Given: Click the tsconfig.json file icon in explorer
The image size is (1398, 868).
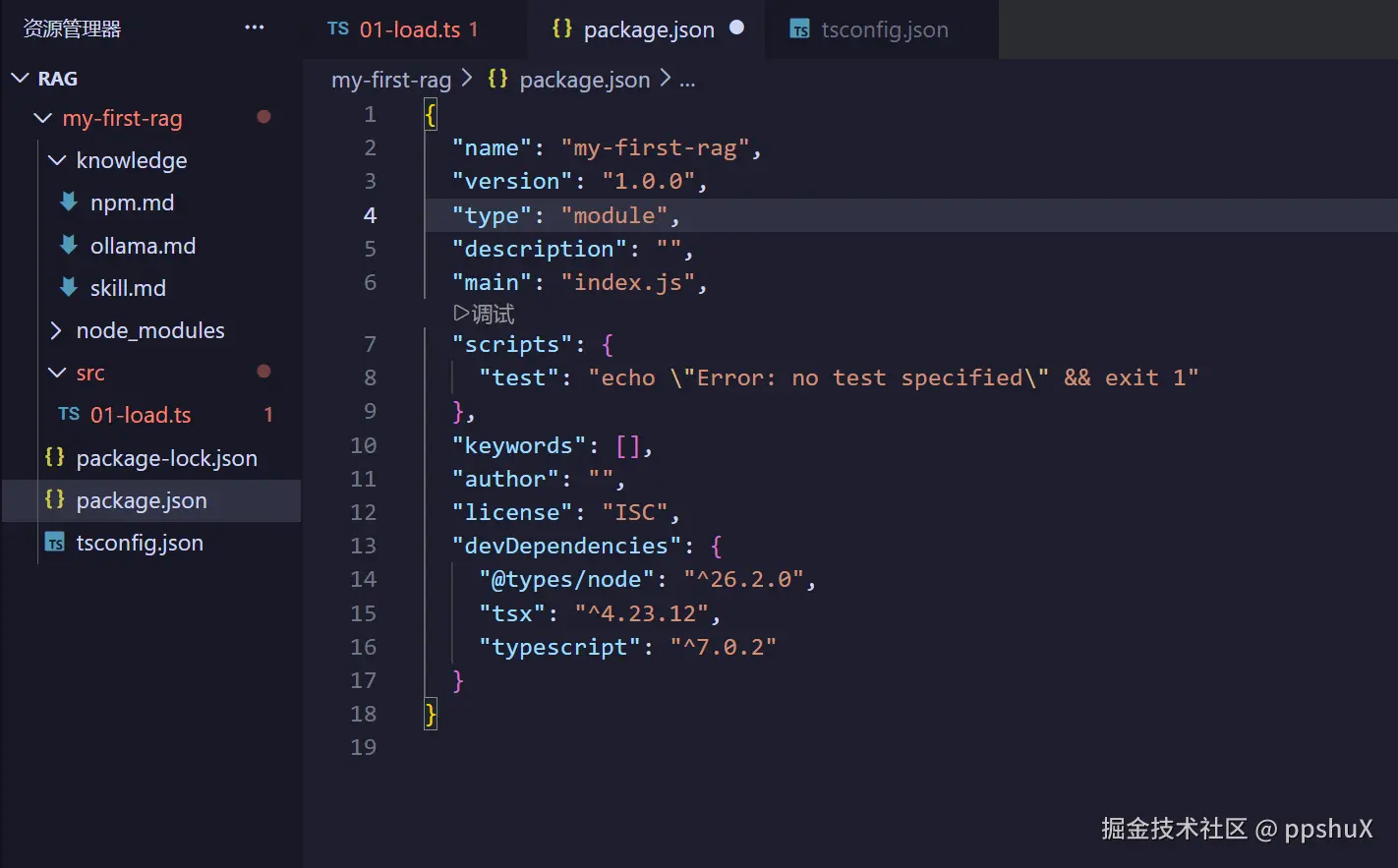Looking at the screenshot, I should click(55, 543).
